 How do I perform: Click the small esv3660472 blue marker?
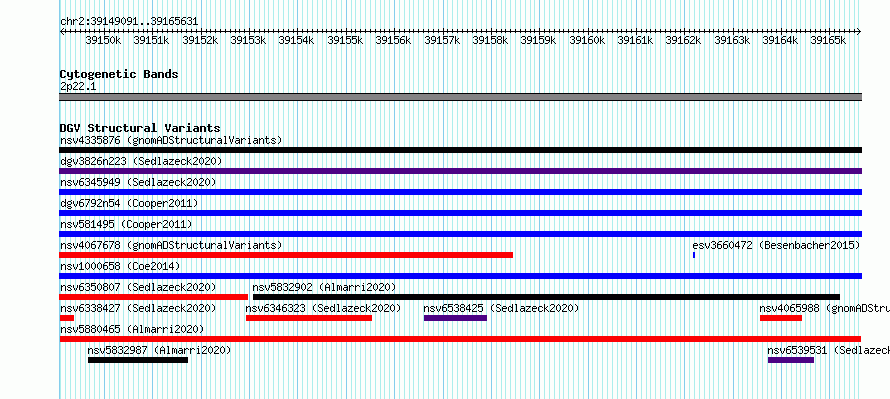(x=694, y=255)
